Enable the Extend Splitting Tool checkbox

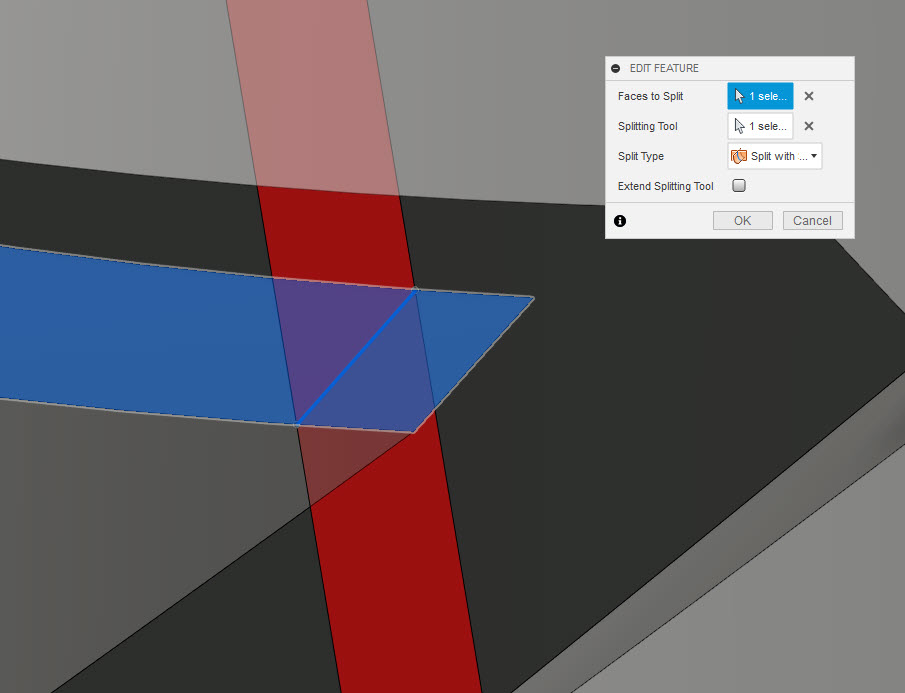tap(738, 185)
